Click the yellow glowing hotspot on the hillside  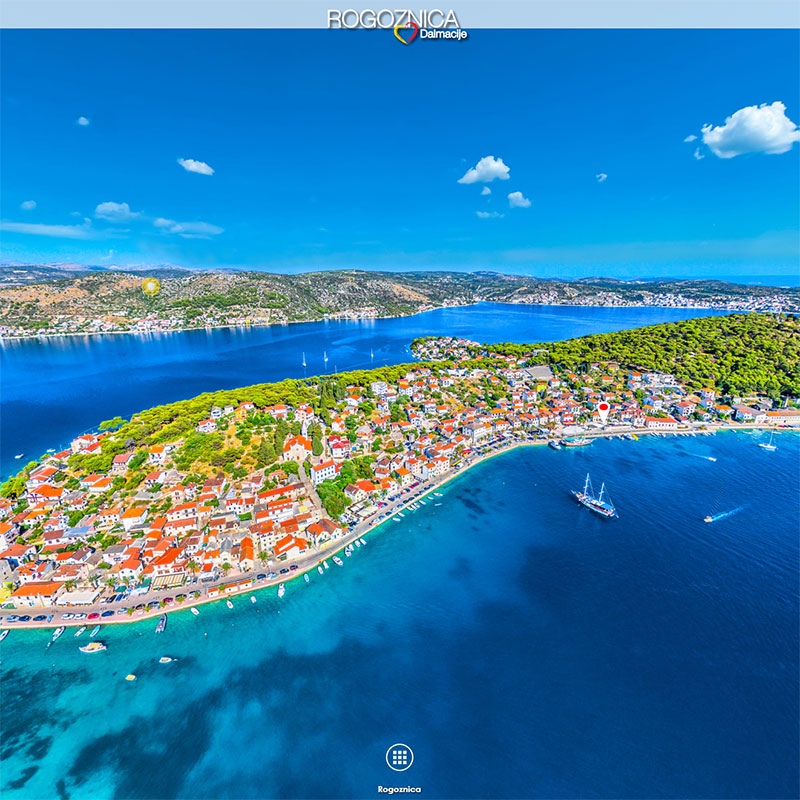click(x=150, y=287)
